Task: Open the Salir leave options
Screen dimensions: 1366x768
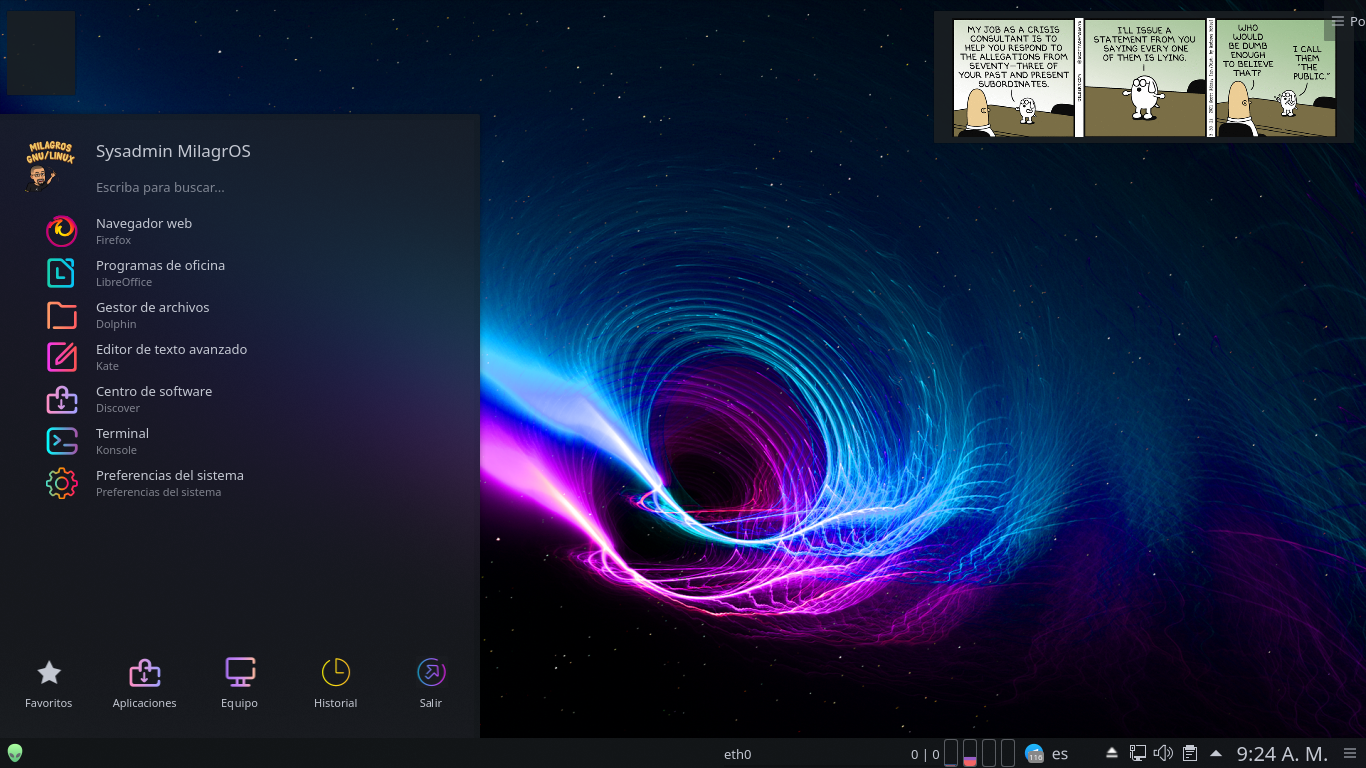Action: 431,683
